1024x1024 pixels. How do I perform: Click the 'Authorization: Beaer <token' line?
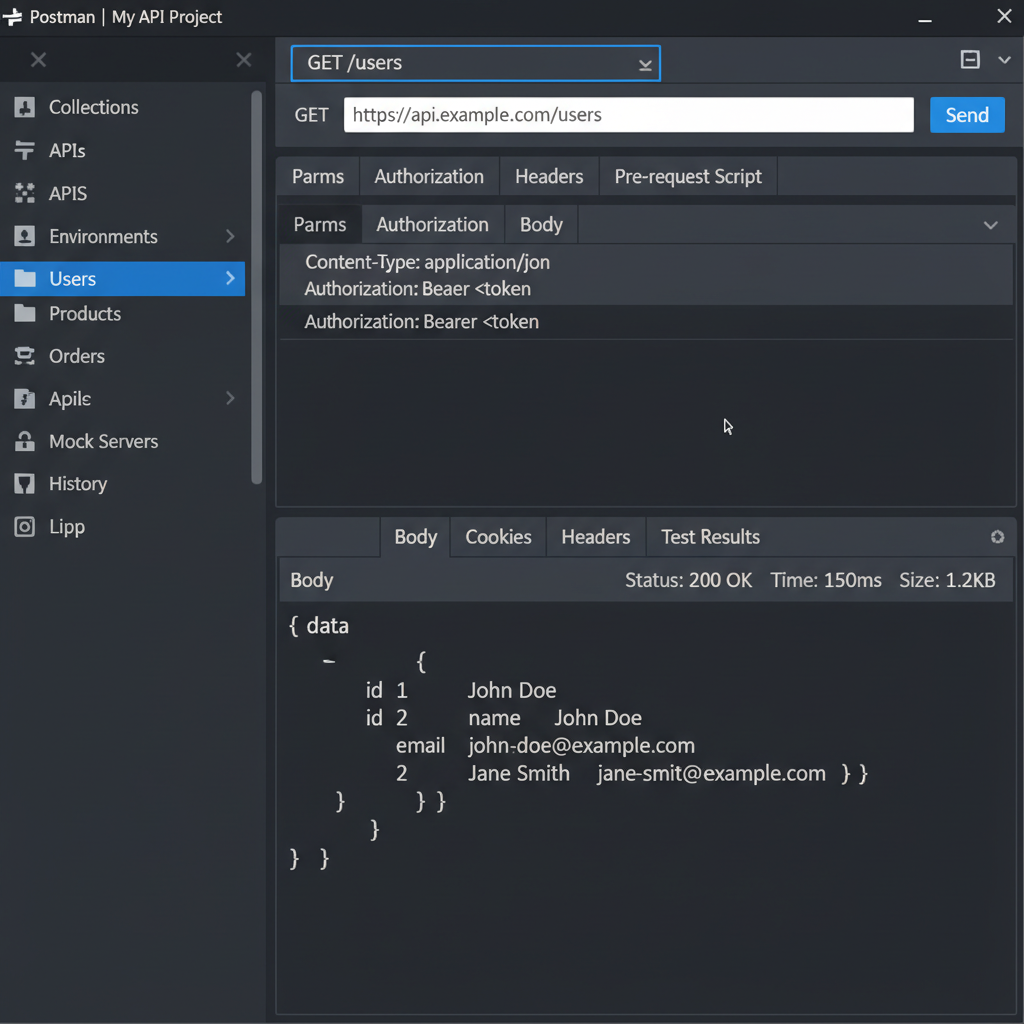point(418,289)
